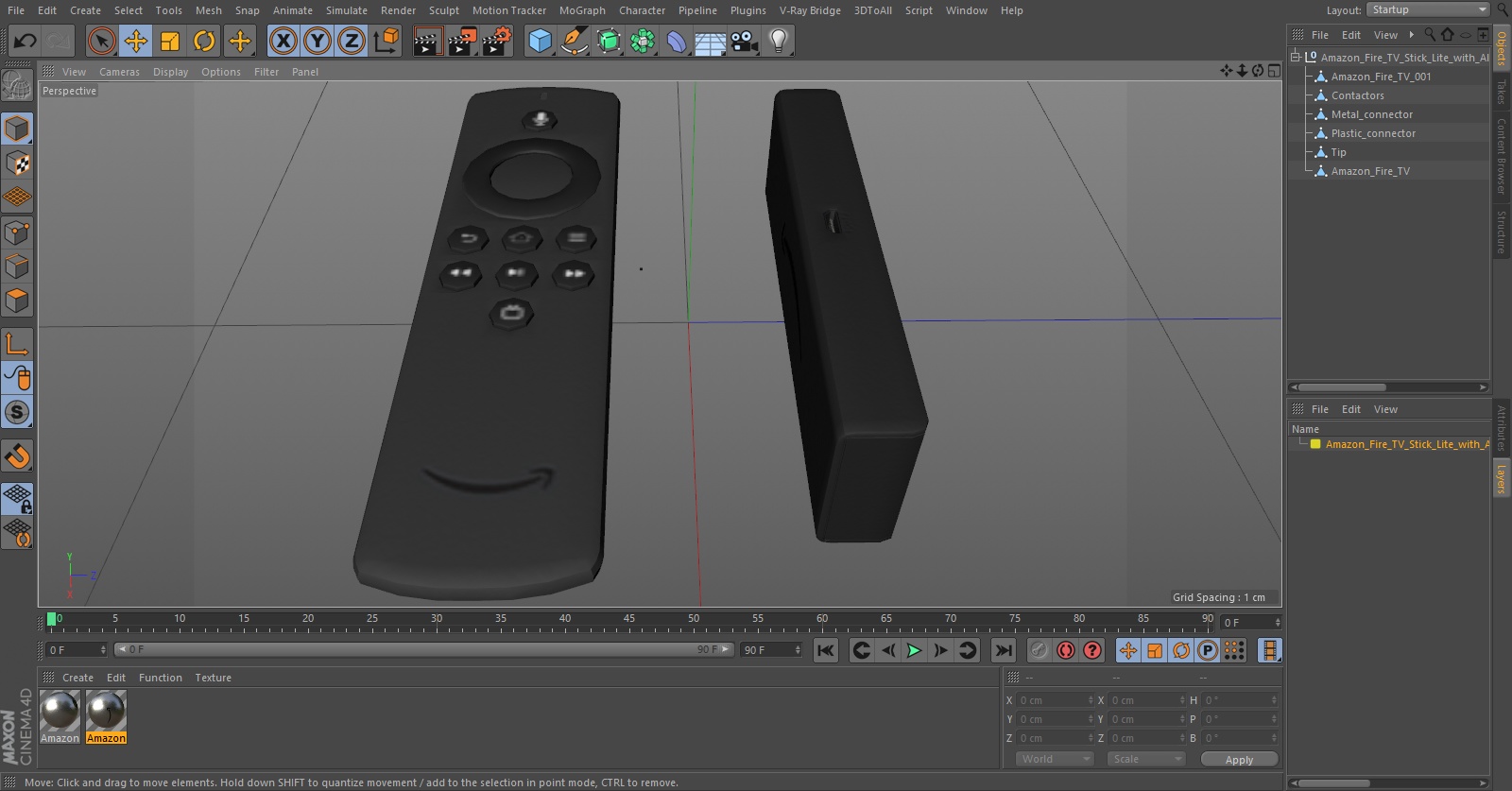Screen dimensions: 1512x791
Task: Select the Live Selection tool
Action: [x=101, y=41]
